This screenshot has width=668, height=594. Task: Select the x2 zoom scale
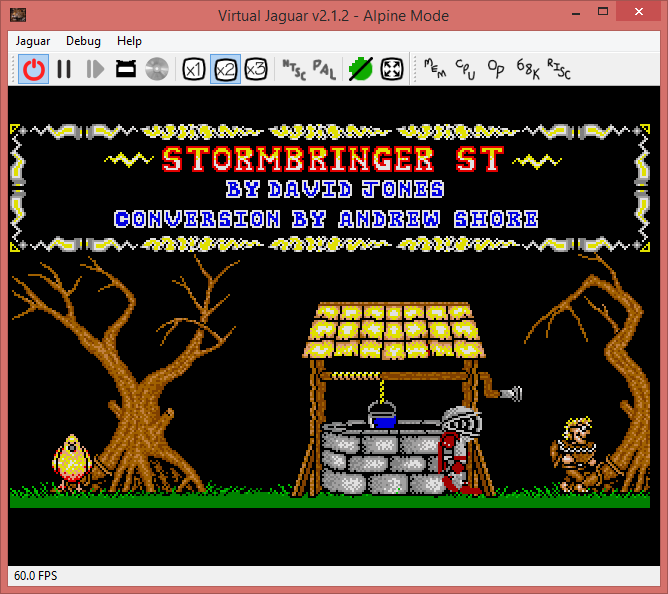(225, 69)
